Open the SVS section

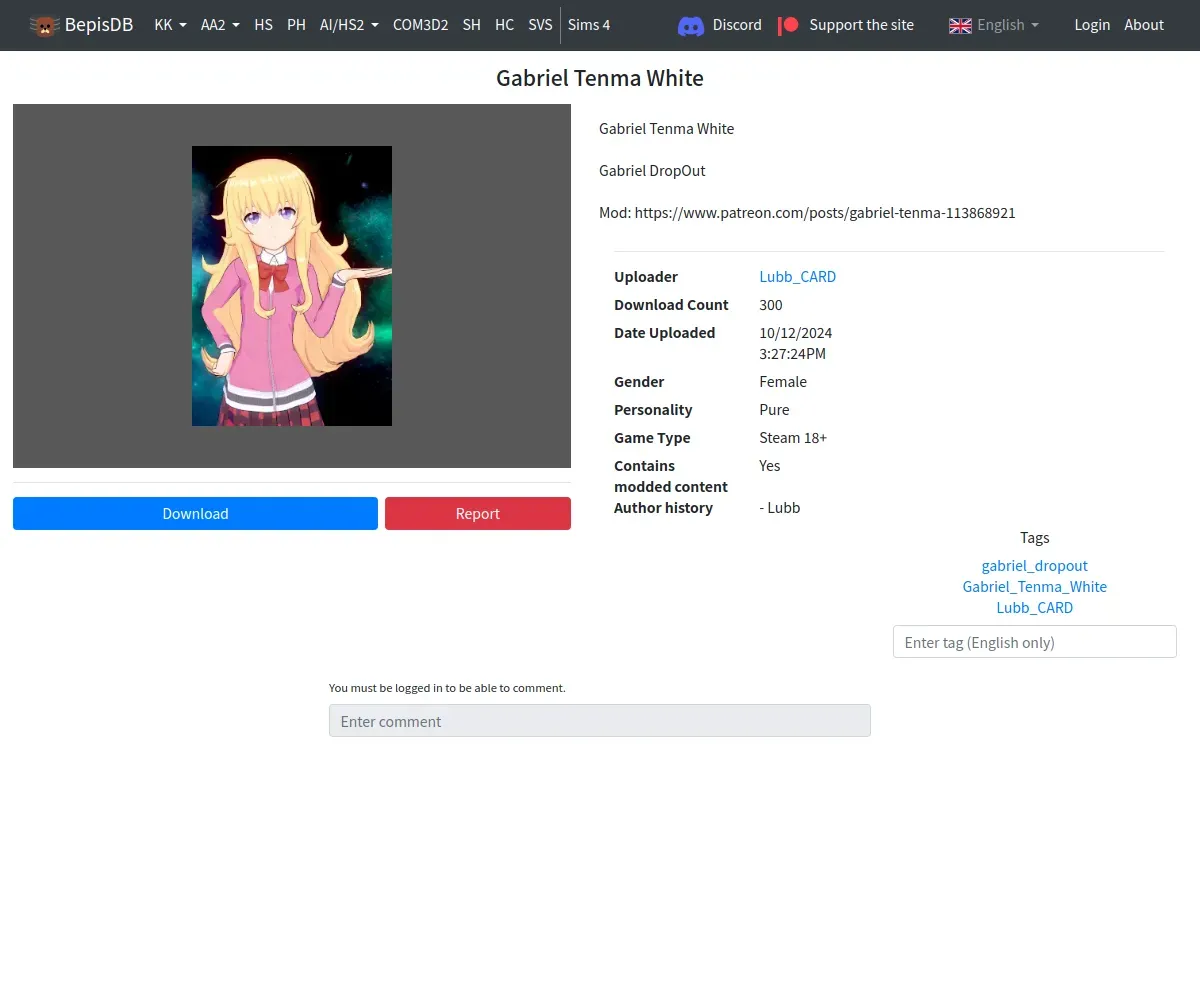[x=540, y=25]
